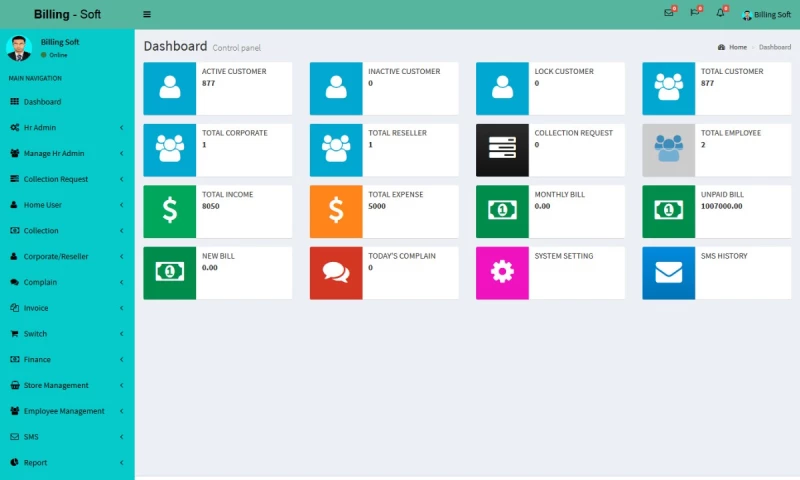
Task: Click the Home breadcrumb dashboard icon
Action: [721, 47]
